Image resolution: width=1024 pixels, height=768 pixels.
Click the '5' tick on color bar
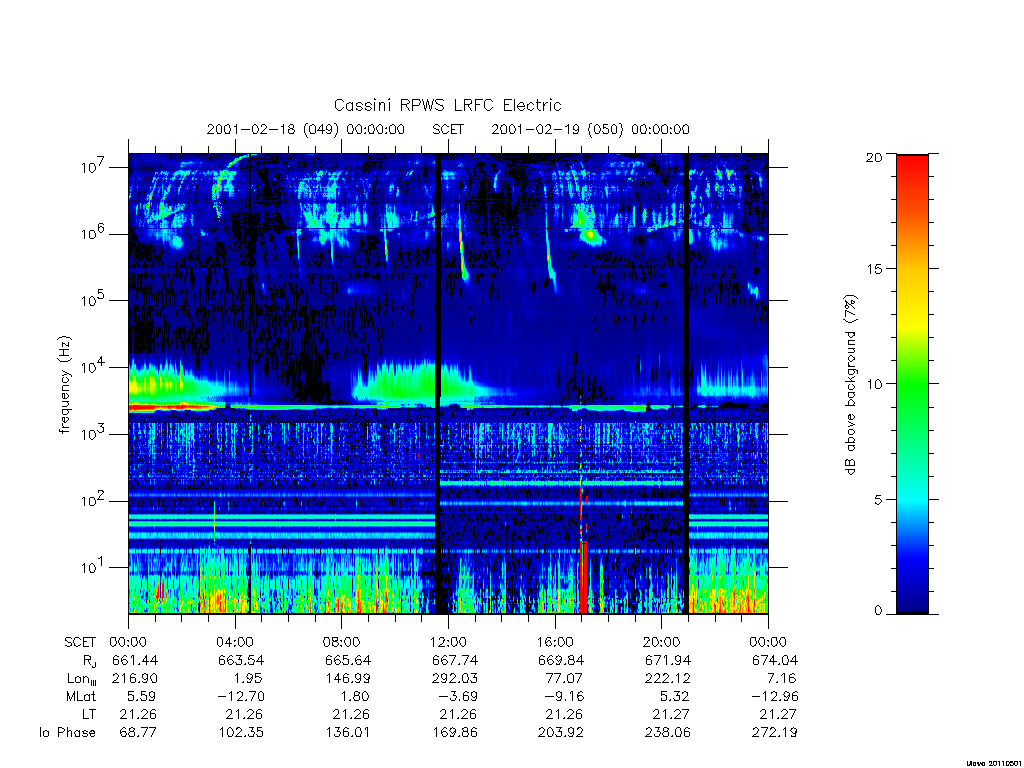coord(877,500)
